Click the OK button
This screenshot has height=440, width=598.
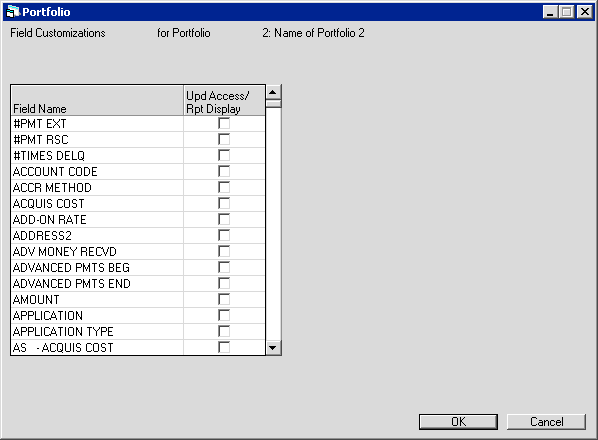(x=458, y=422)
